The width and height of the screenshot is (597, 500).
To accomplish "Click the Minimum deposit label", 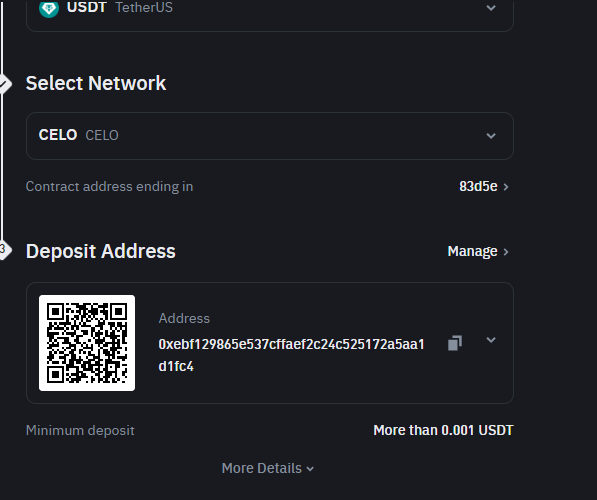I will 80,430.
